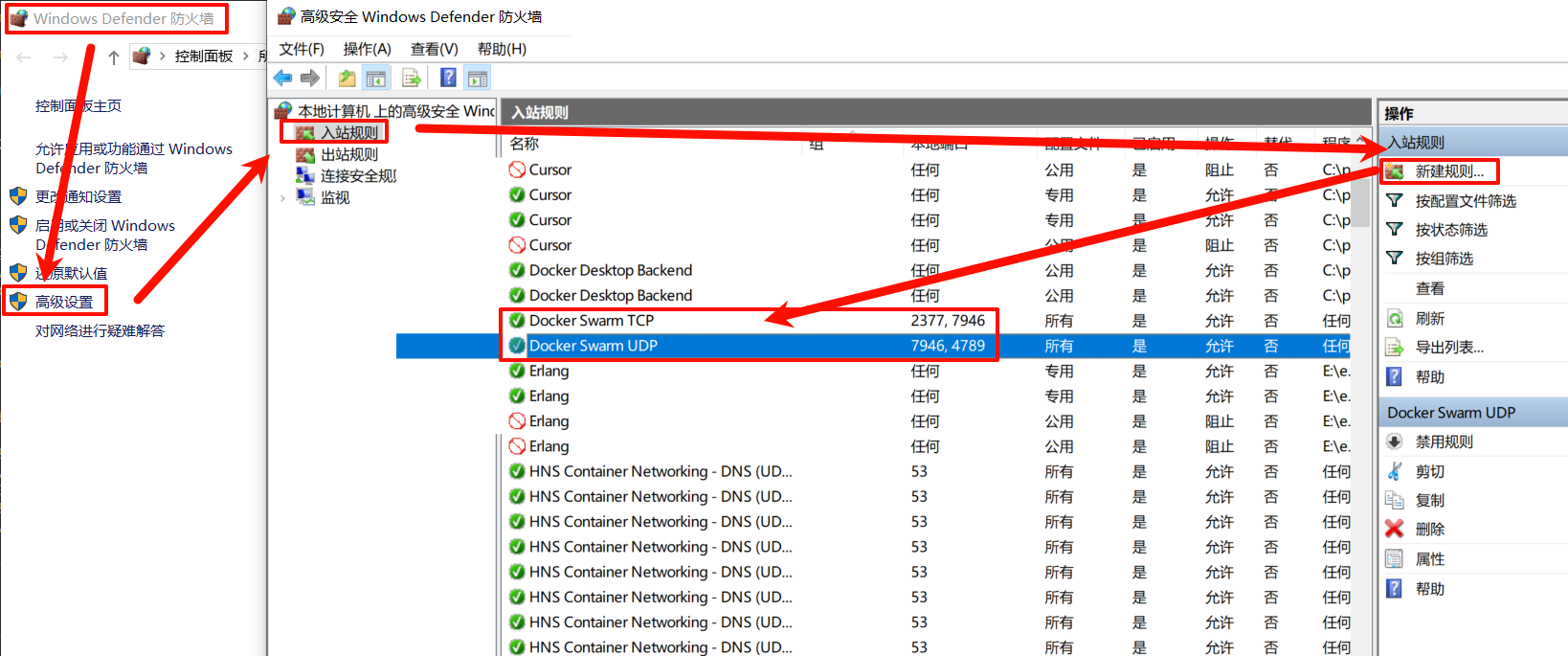Click the port cell 7946, 4789

[948, 346]
